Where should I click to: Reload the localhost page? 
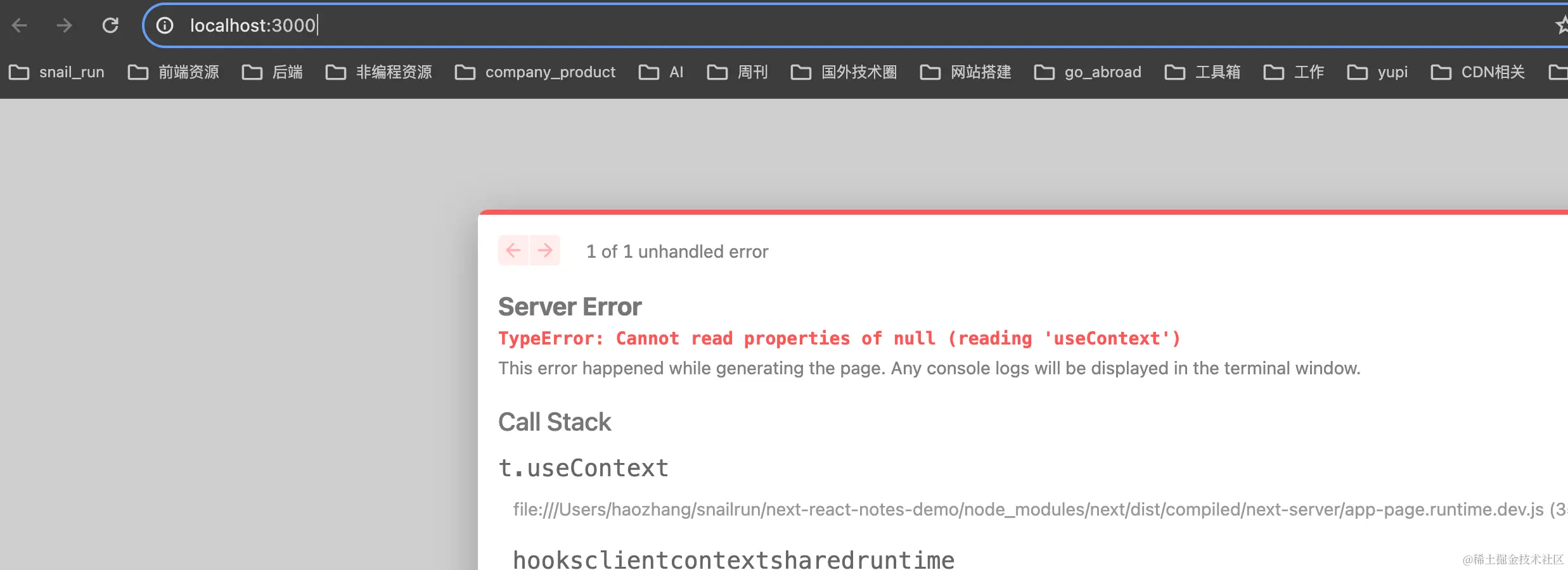pos(110,25)
